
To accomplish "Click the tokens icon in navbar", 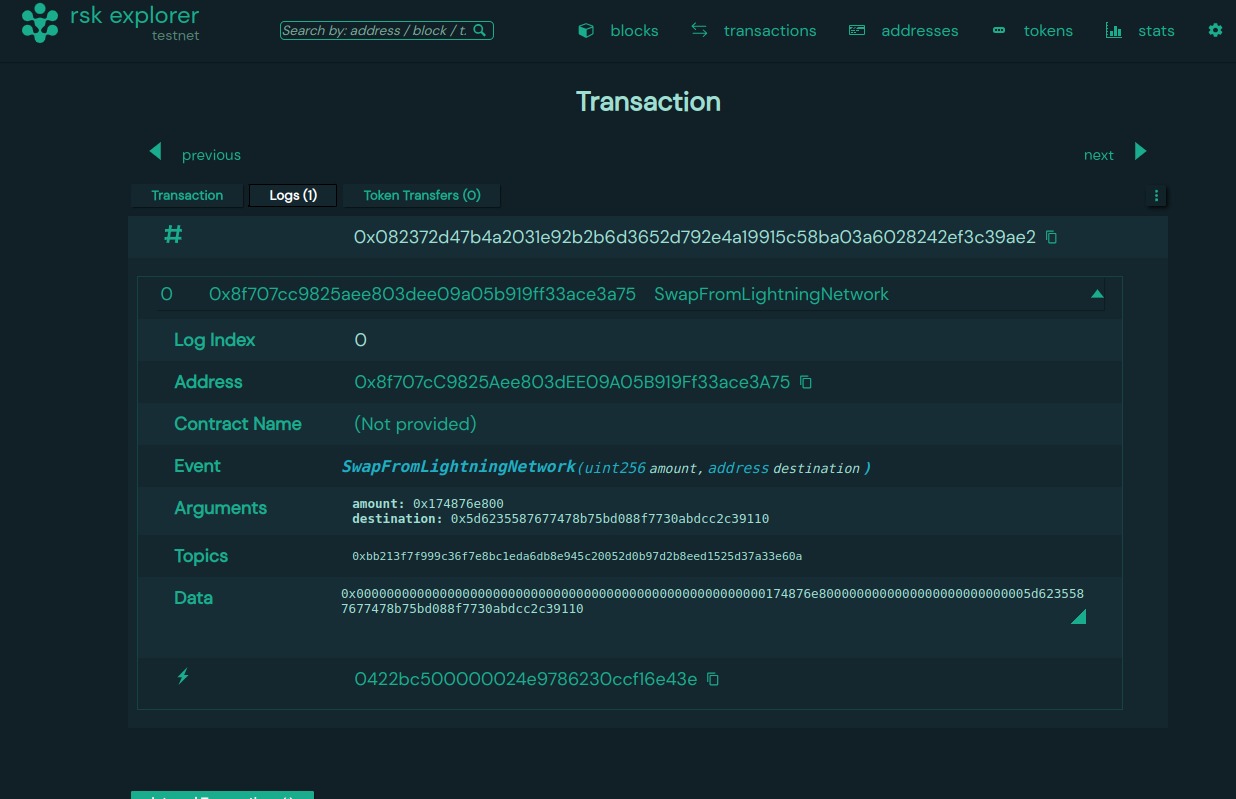I will (x=998, y=30).
